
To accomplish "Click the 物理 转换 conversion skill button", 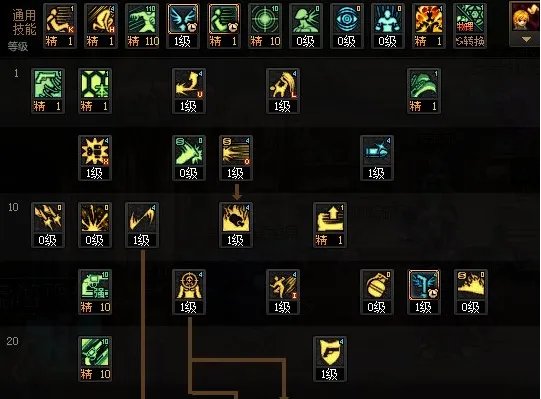I will (x=470, y=26).
